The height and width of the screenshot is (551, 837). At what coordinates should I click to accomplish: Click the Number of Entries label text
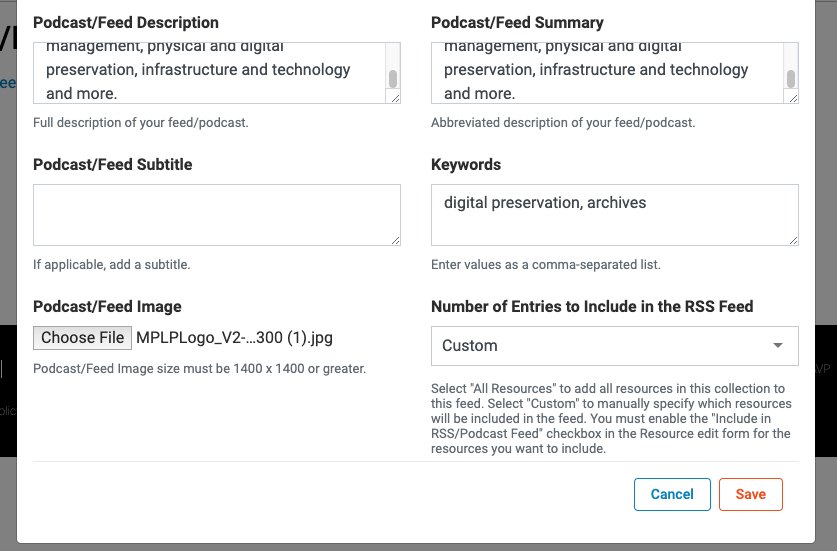(x=592, y=307)
